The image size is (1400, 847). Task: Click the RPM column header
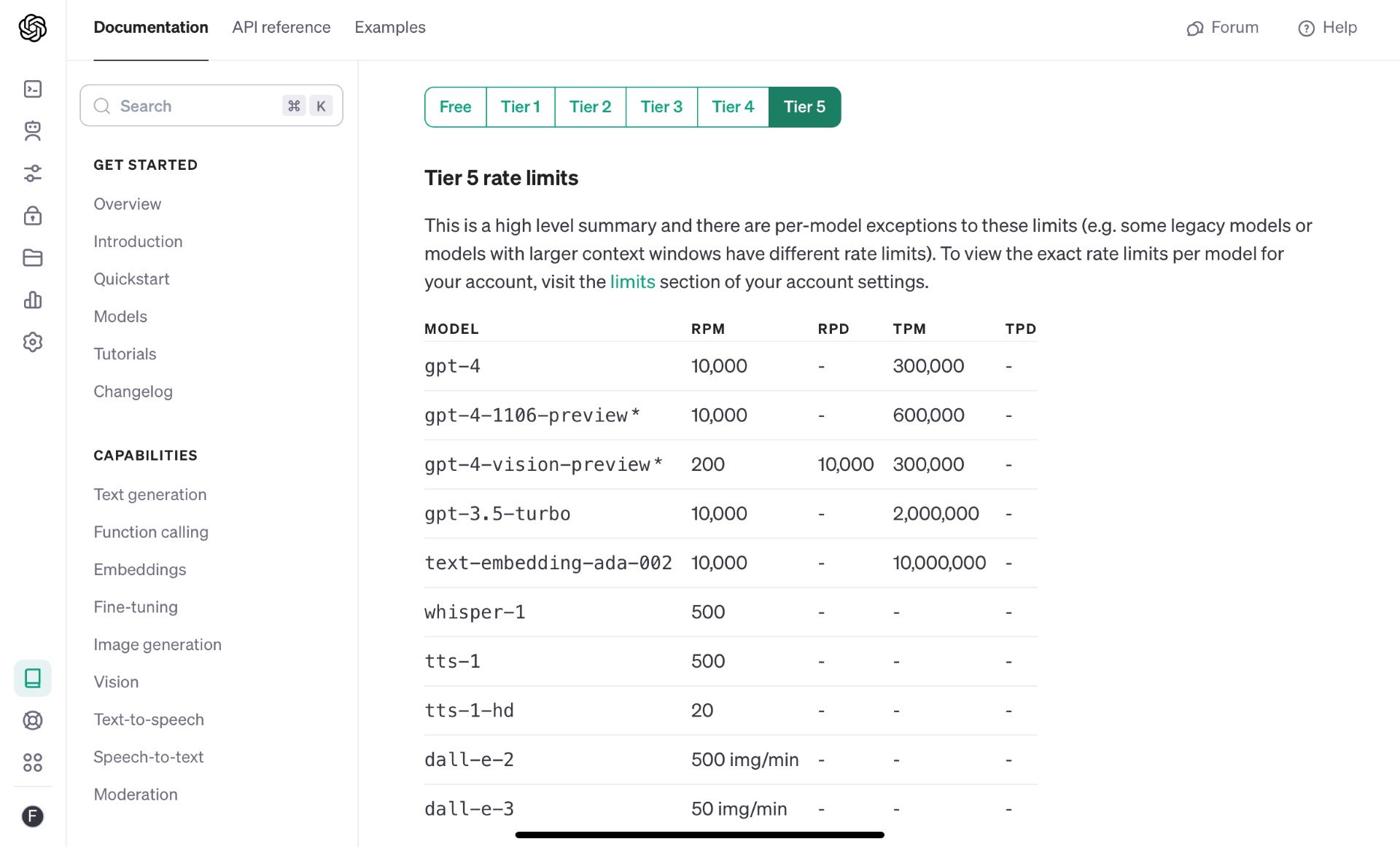pos(708,329)
